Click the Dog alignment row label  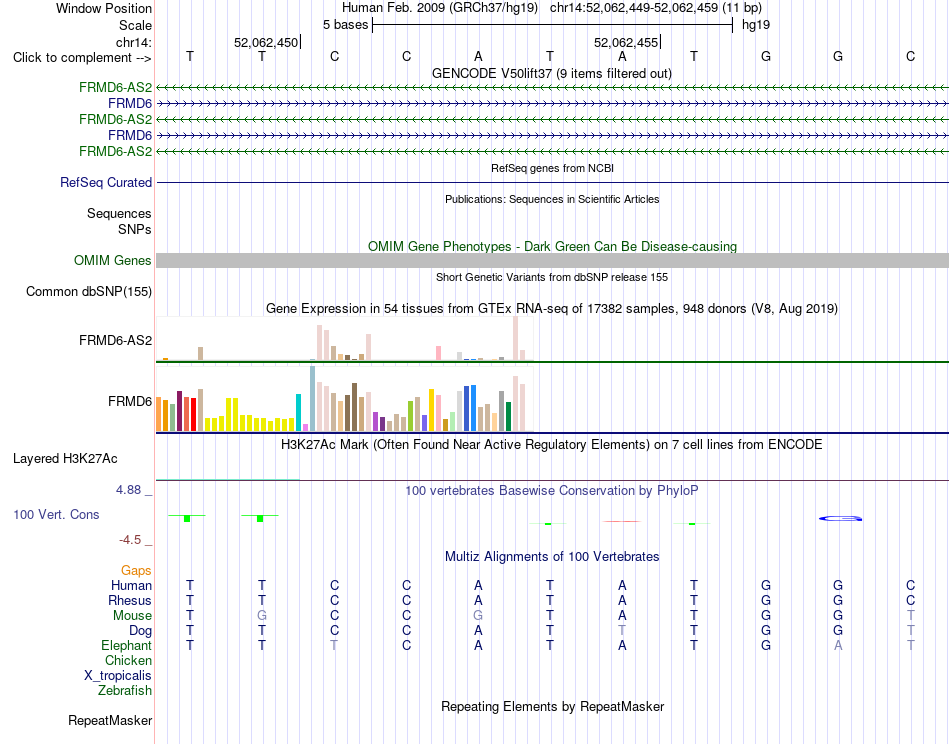tap(140, 631)
